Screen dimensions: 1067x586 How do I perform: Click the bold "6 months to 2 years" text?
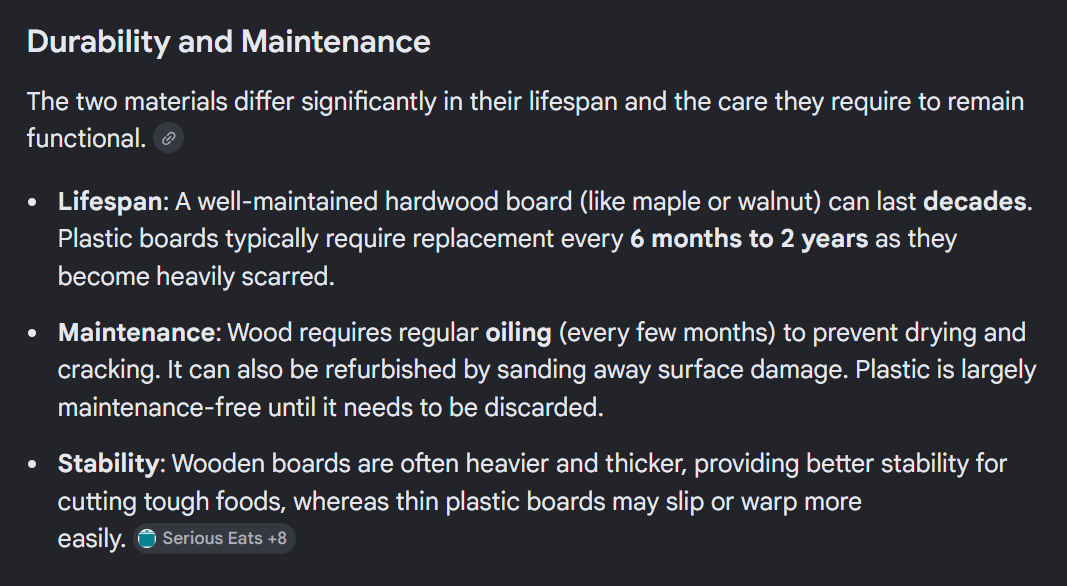(x=749, y=239)
